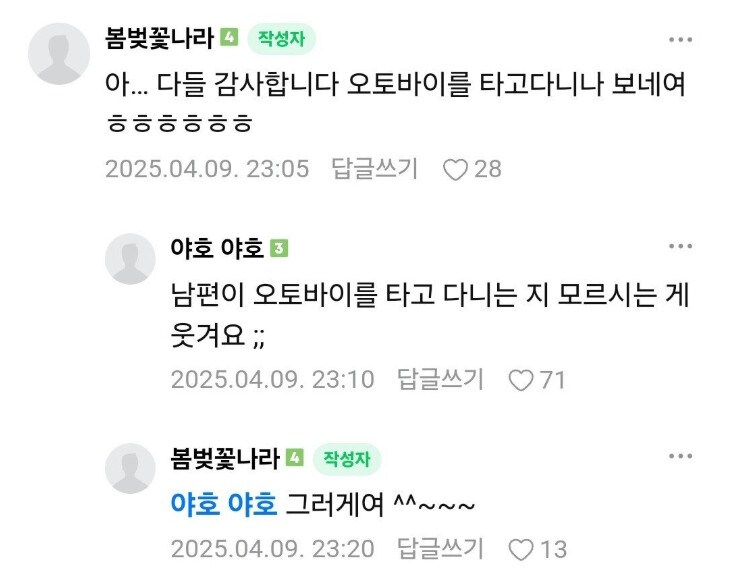Click the level 3 badge beside 야호 야호
This screenshot has height=576, width=737.
(279, 248)
